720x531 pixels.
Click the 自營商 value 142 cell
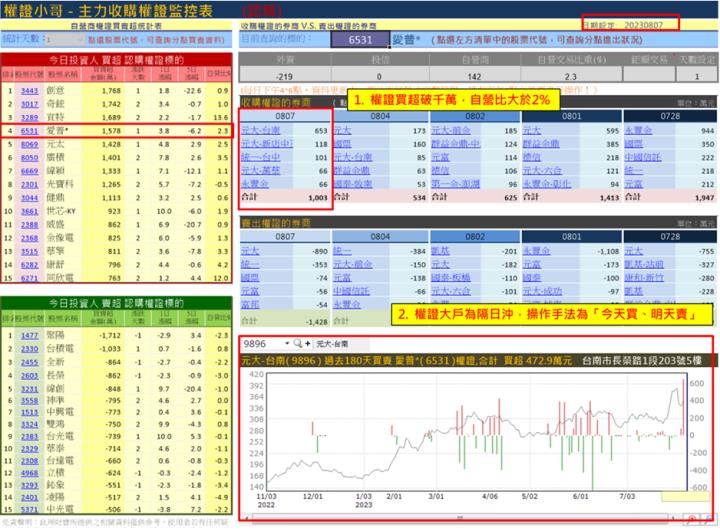(x=474, y=76)
